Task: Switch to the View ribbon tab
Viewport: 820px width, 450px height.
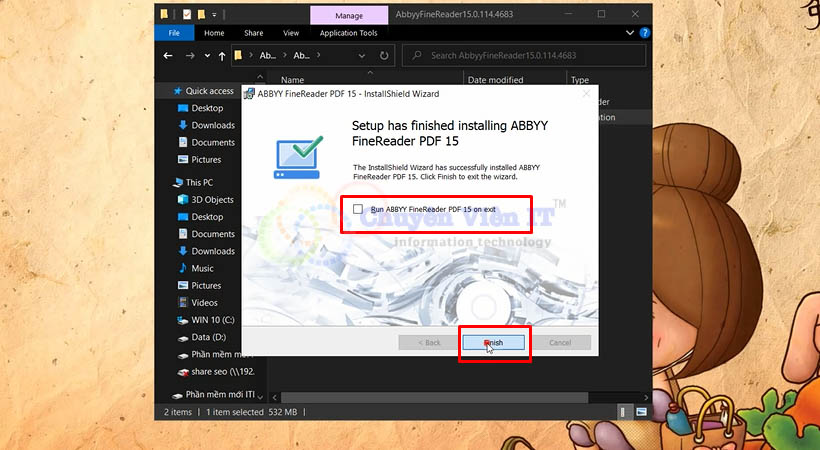Action: tap(290, 32)
